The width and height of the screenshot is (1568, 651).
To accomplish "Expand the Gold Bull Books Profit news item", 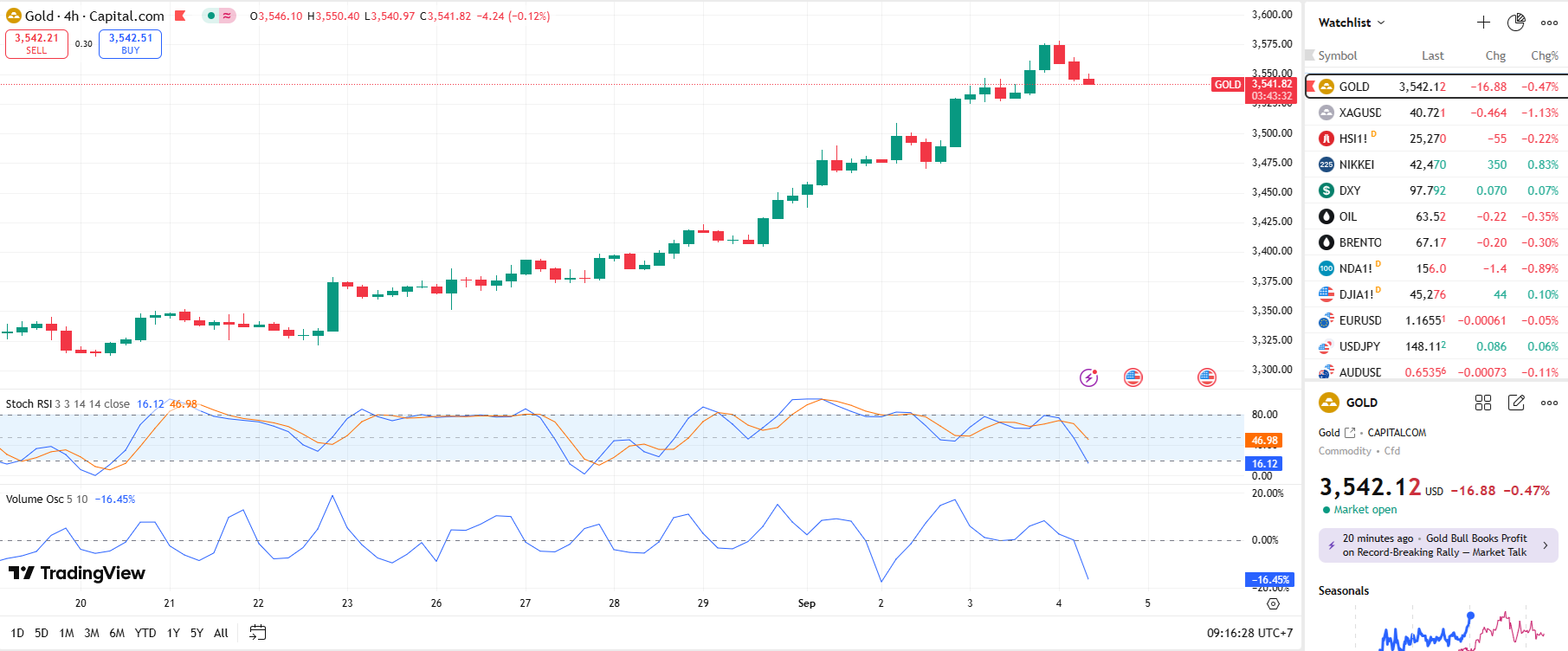I will tap(1437, 545).
